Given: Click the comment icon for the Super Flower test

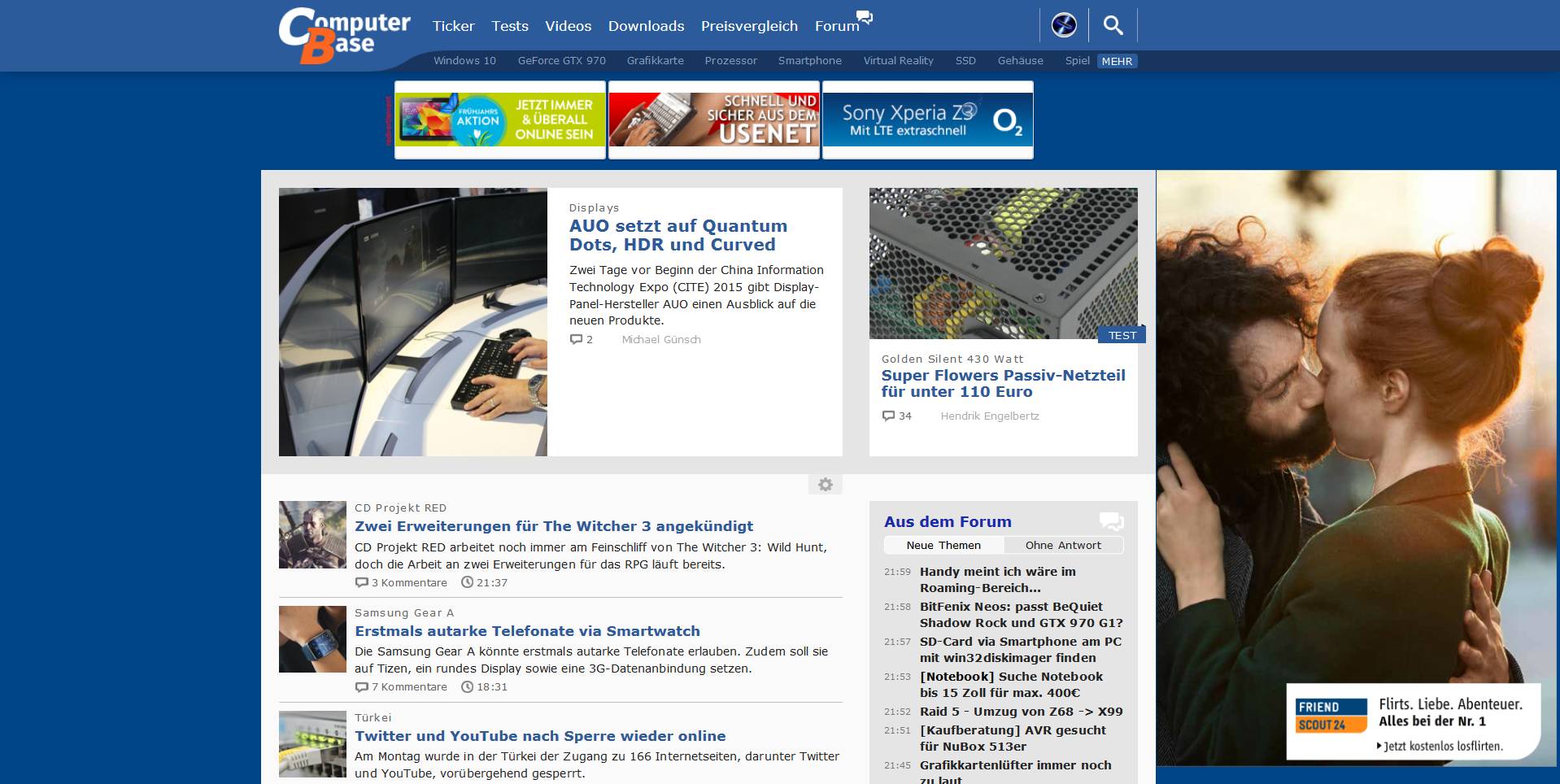Looking at the screenshot, I should click(888, 416).
